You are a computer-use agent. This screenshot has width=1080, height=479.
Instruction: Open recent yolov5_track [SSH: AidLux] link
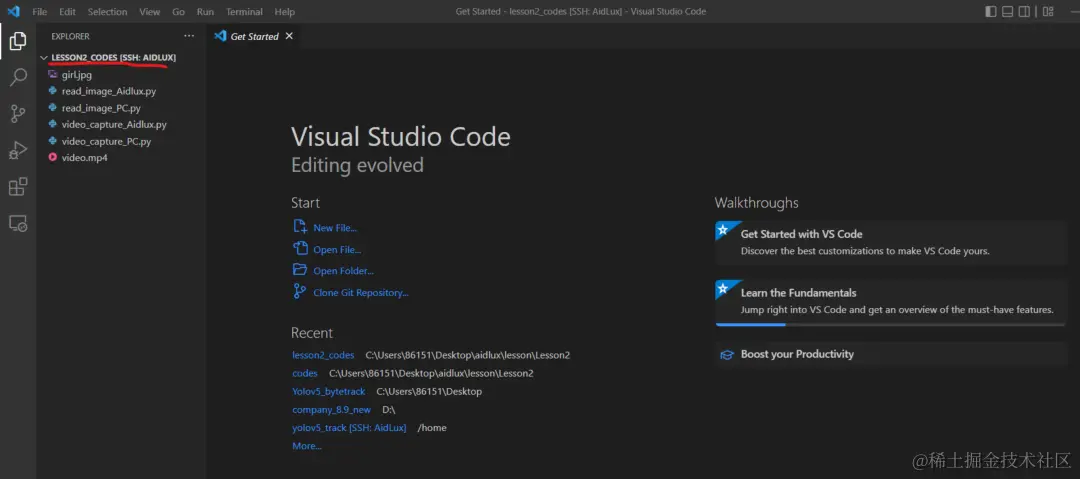pos(349,428)
